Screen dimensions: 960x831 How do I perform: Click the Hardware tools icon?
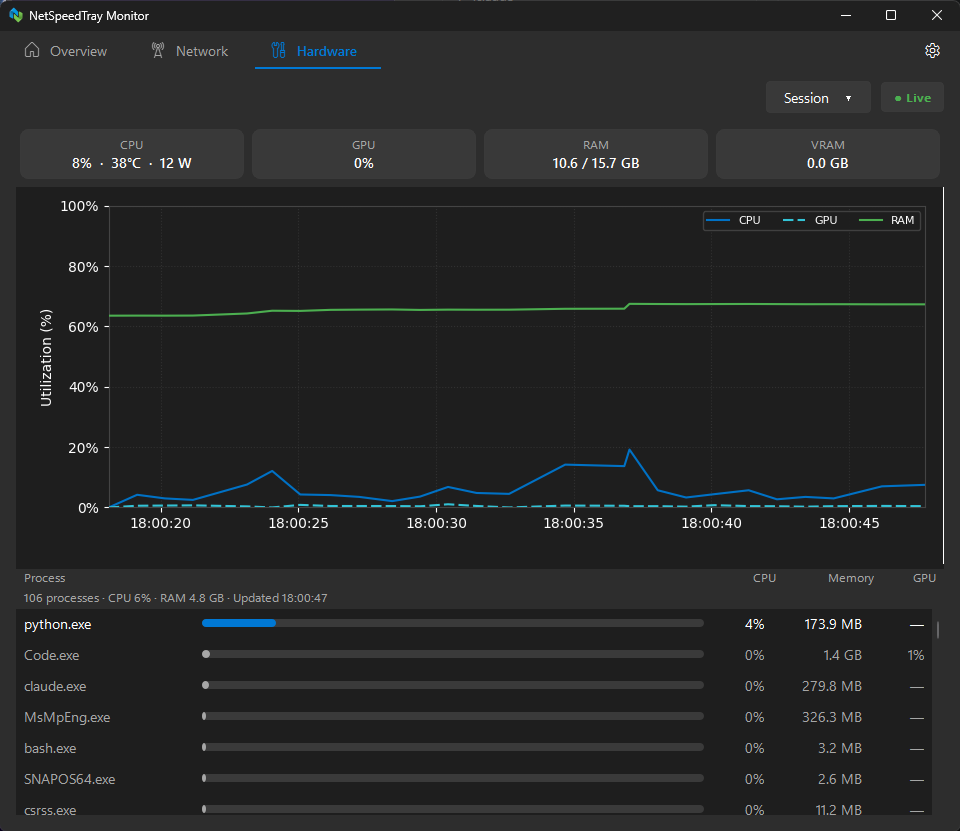279,50
